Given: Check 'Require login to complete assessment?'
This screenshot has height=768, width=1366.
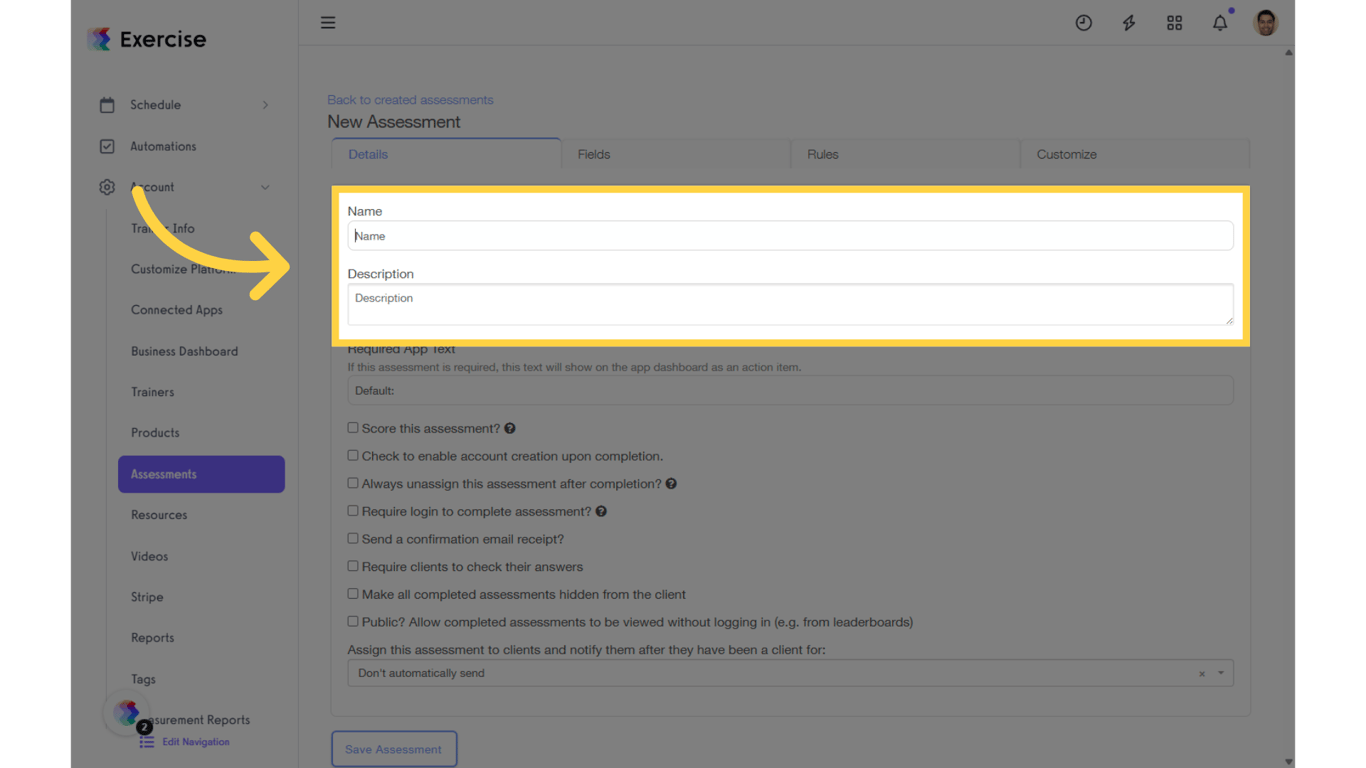Looking at the screenshot, I should point(353,511).
